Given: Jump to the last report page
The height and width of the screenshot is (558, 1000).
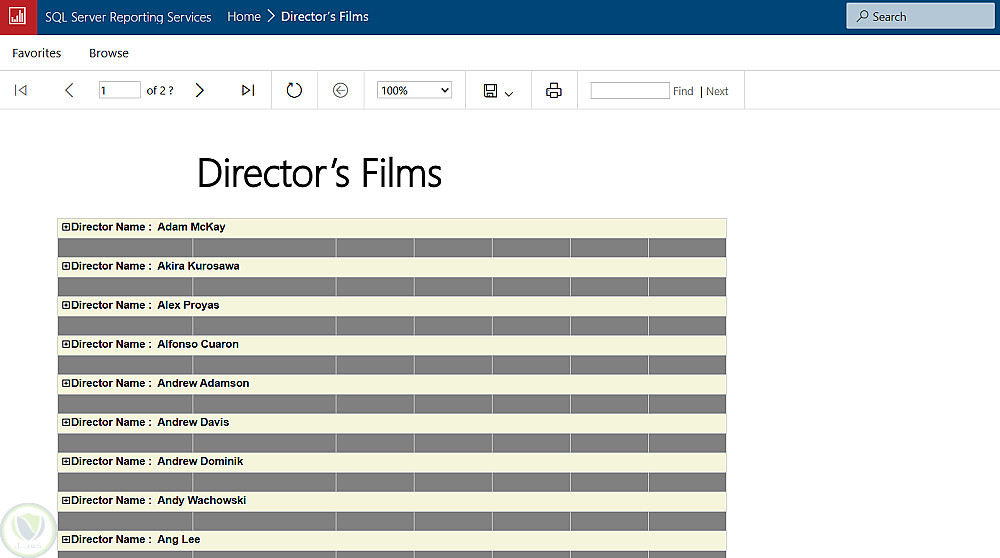Looking at the screenshot, I should pos(248,91).
